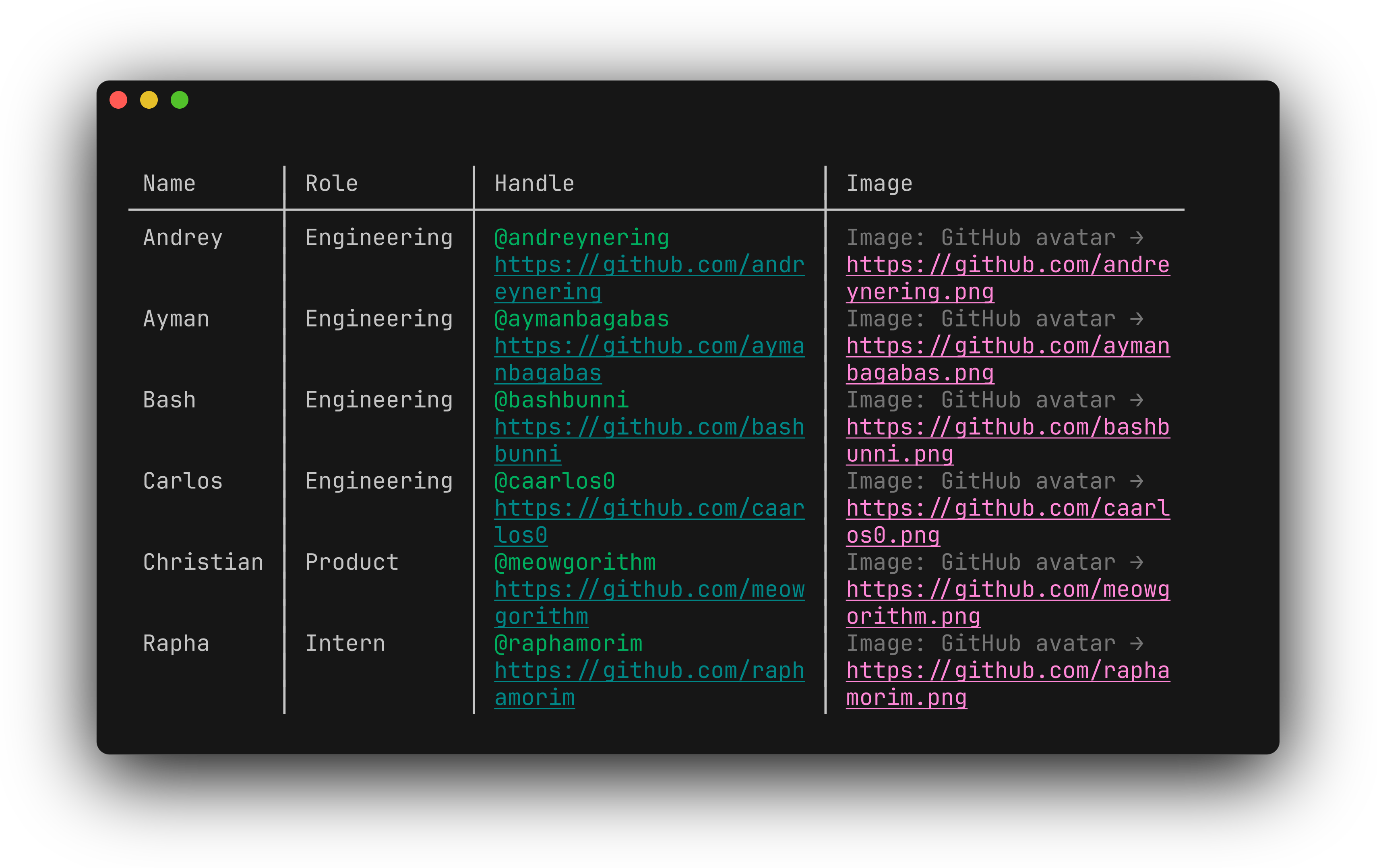The height and width of the screenshot is (868, 1377).
Task: Click the Handle column header
Action: coord(534,184)
